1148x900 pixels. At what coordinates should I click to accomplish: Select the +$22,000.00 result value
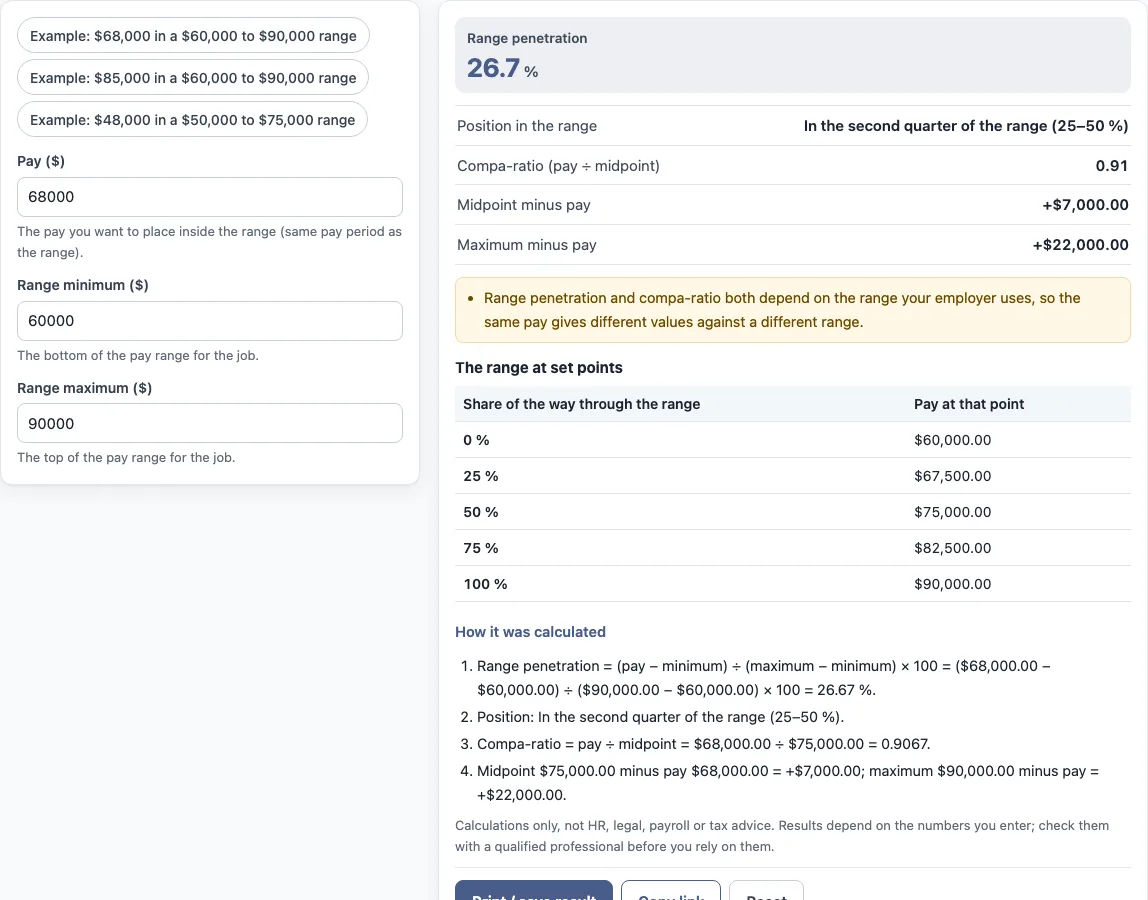1080,245
